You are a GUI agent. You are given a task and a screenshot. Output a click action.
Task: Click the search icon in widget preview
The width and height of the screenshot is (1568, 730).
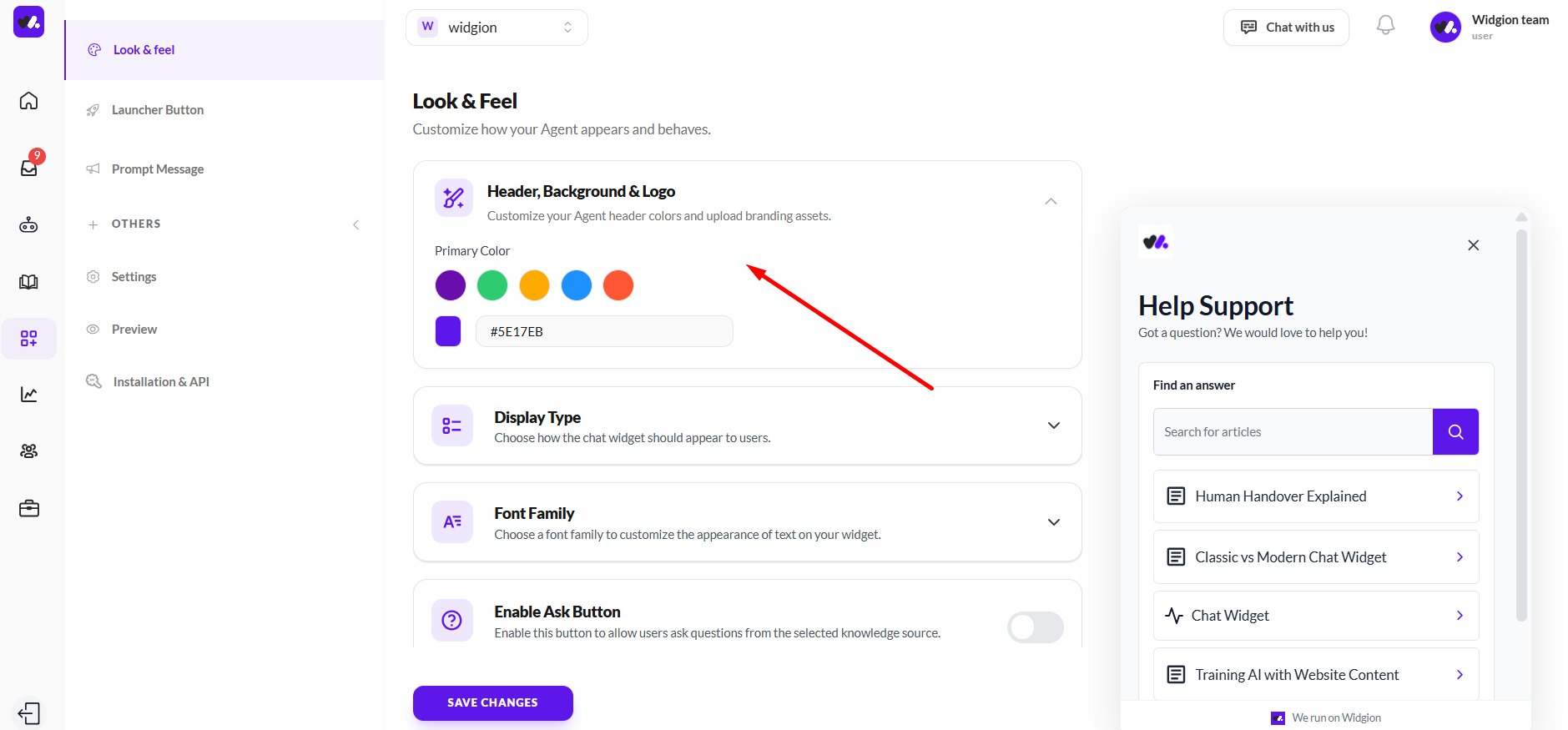[1455, 431]
